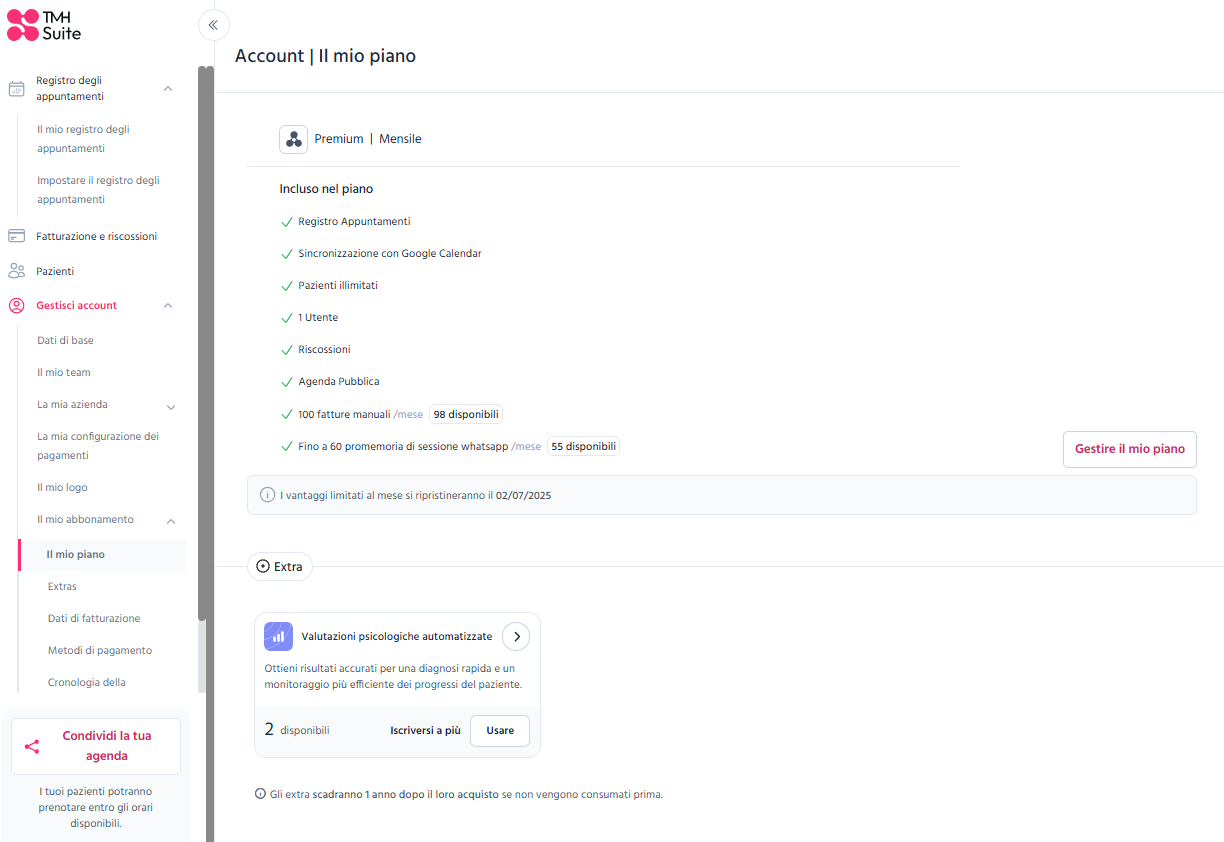The image size is (1224, 842).
Task: Click the calendar icon for Registro degli appuntamenti
Action: pos(16,89)
